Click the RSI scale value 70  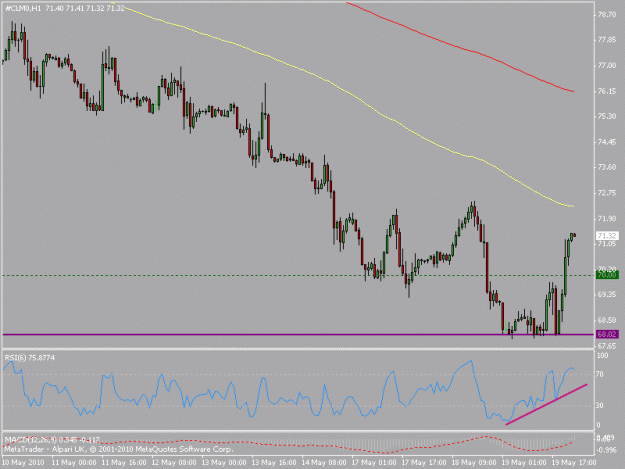coord(601,375)
